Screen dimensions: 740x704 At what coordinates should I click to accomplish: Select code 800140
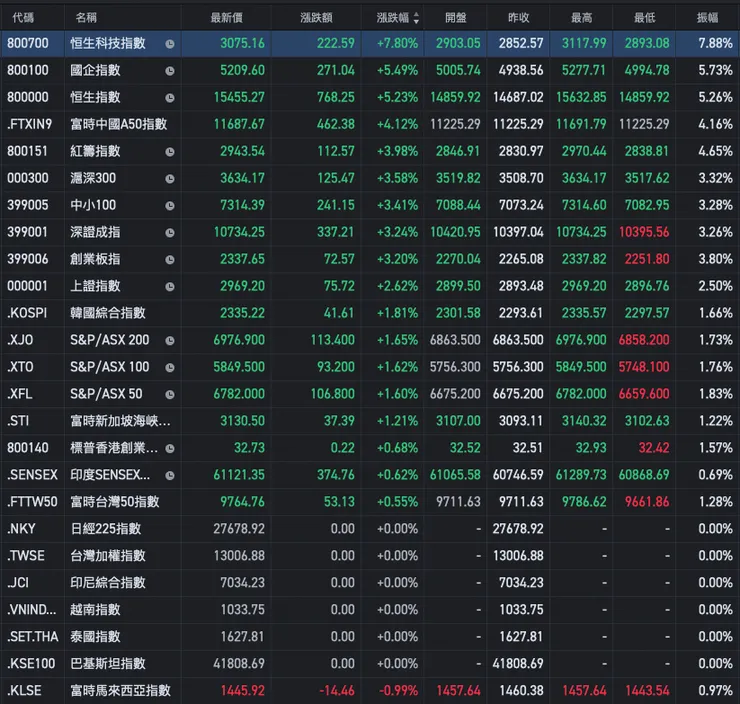click(28, 447)
